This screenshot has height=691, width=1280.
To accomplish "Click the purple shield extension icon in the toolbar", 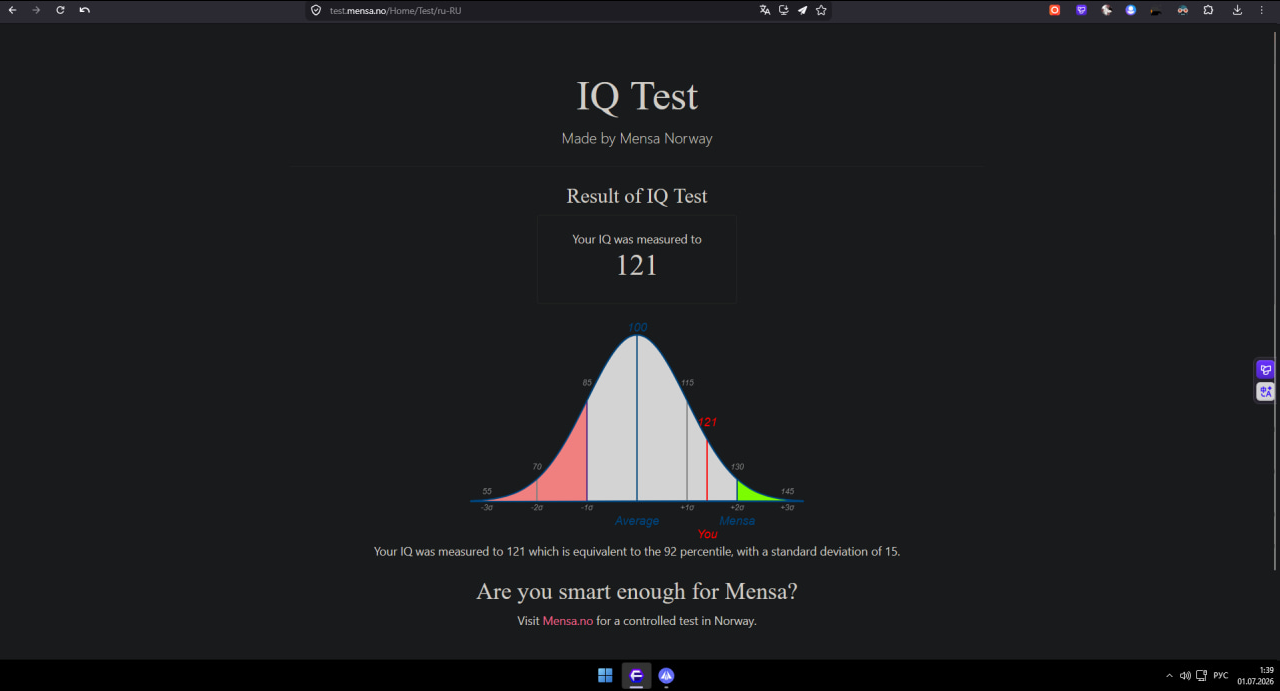I will click(1081, 10).
